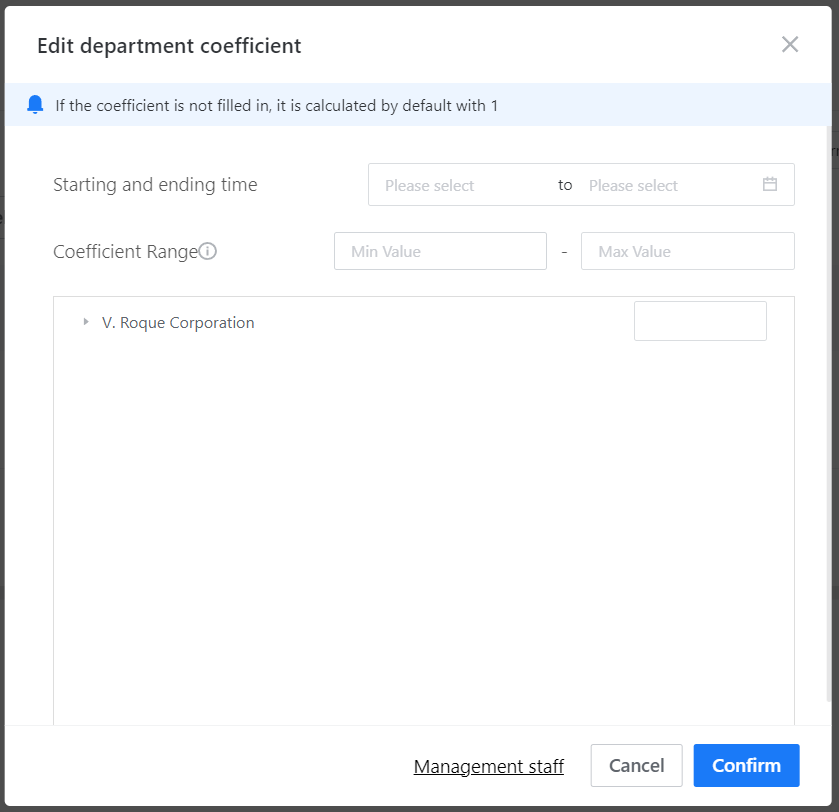
Task: Click the 'Edit department coefficient' dialog title
Action: (x=169, y=45)
